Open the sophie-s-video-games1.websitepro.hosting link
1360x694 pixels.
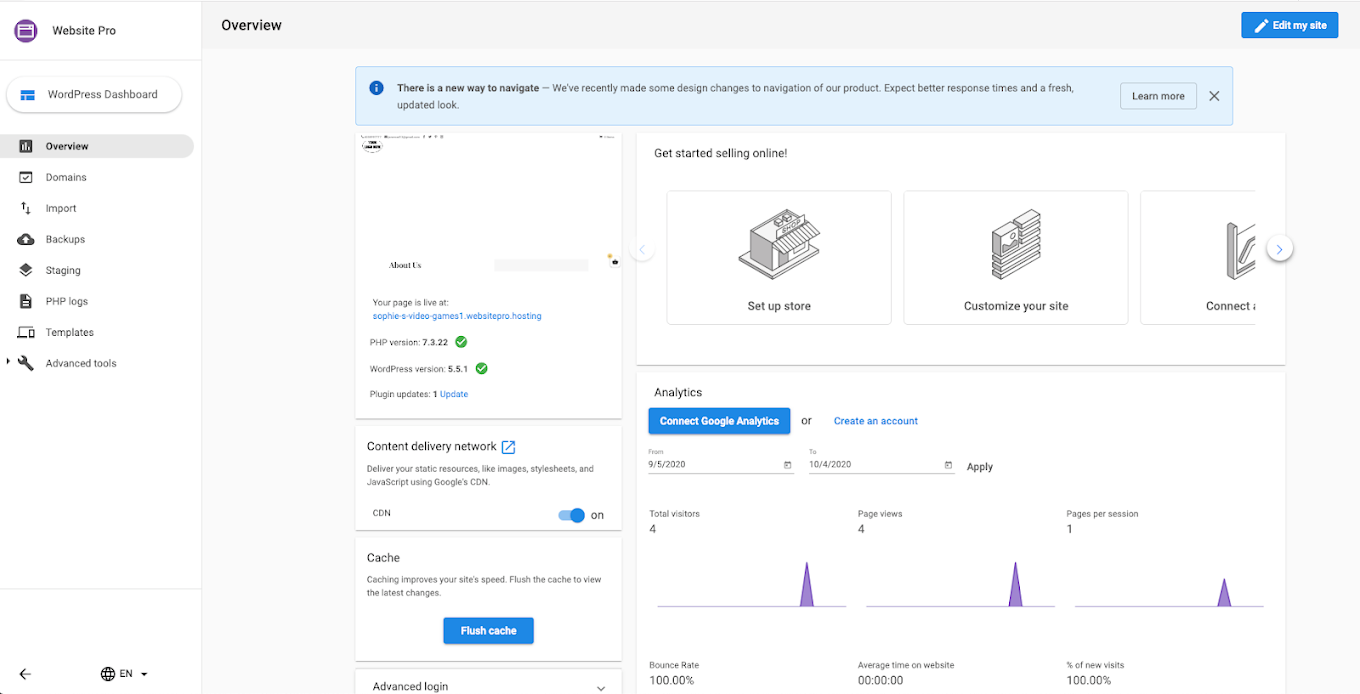[x=457, y=316]
